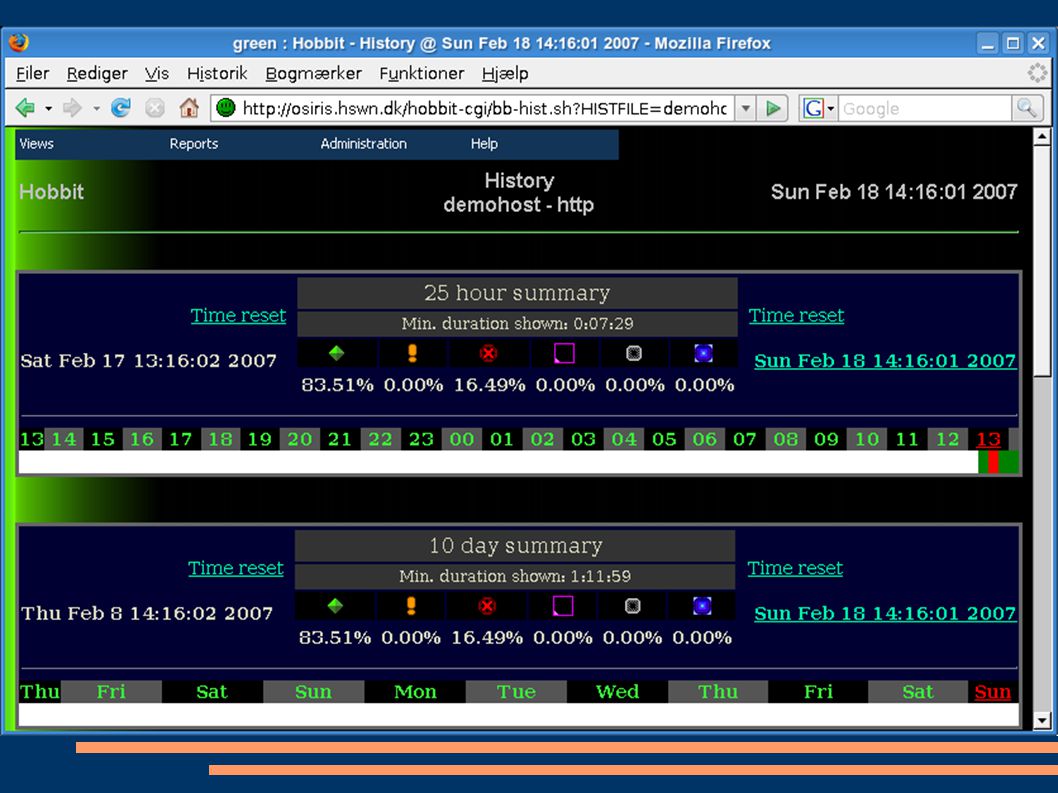Go to the home page icon

coord(189,108)
